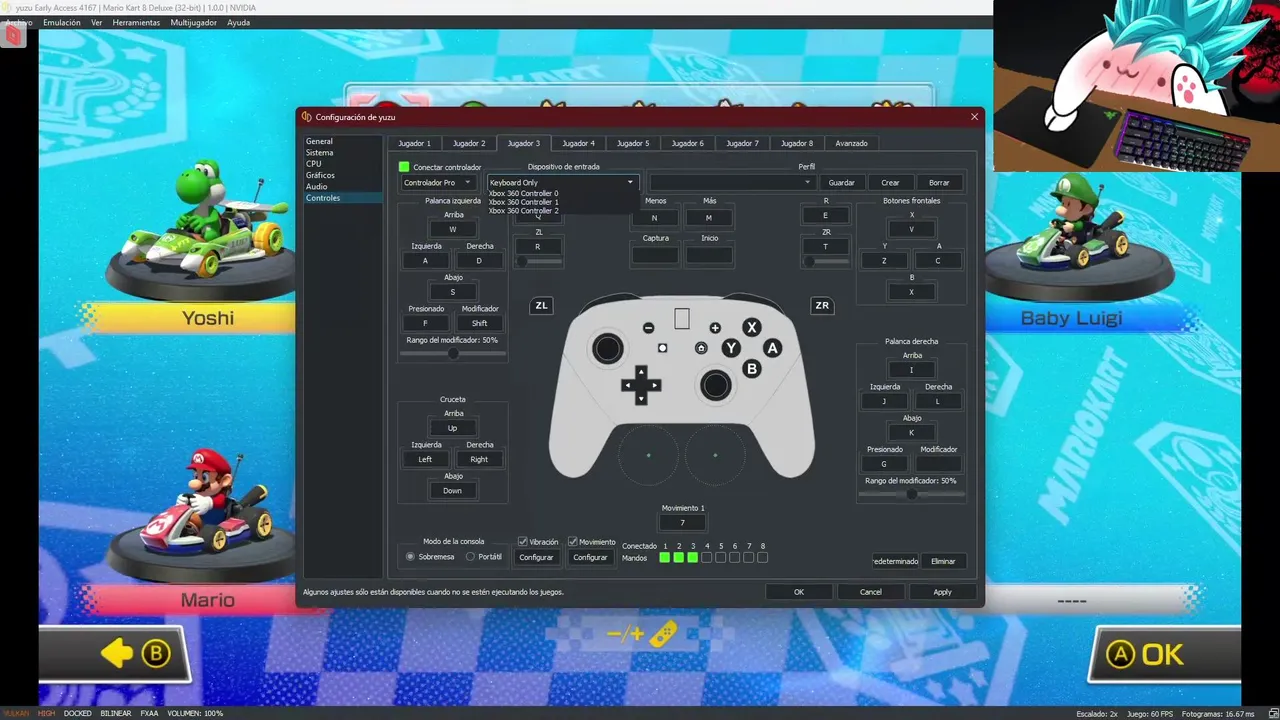
Task: Click the Movimiento 1 binding showing 7
Action: click(x=682, y=523)
